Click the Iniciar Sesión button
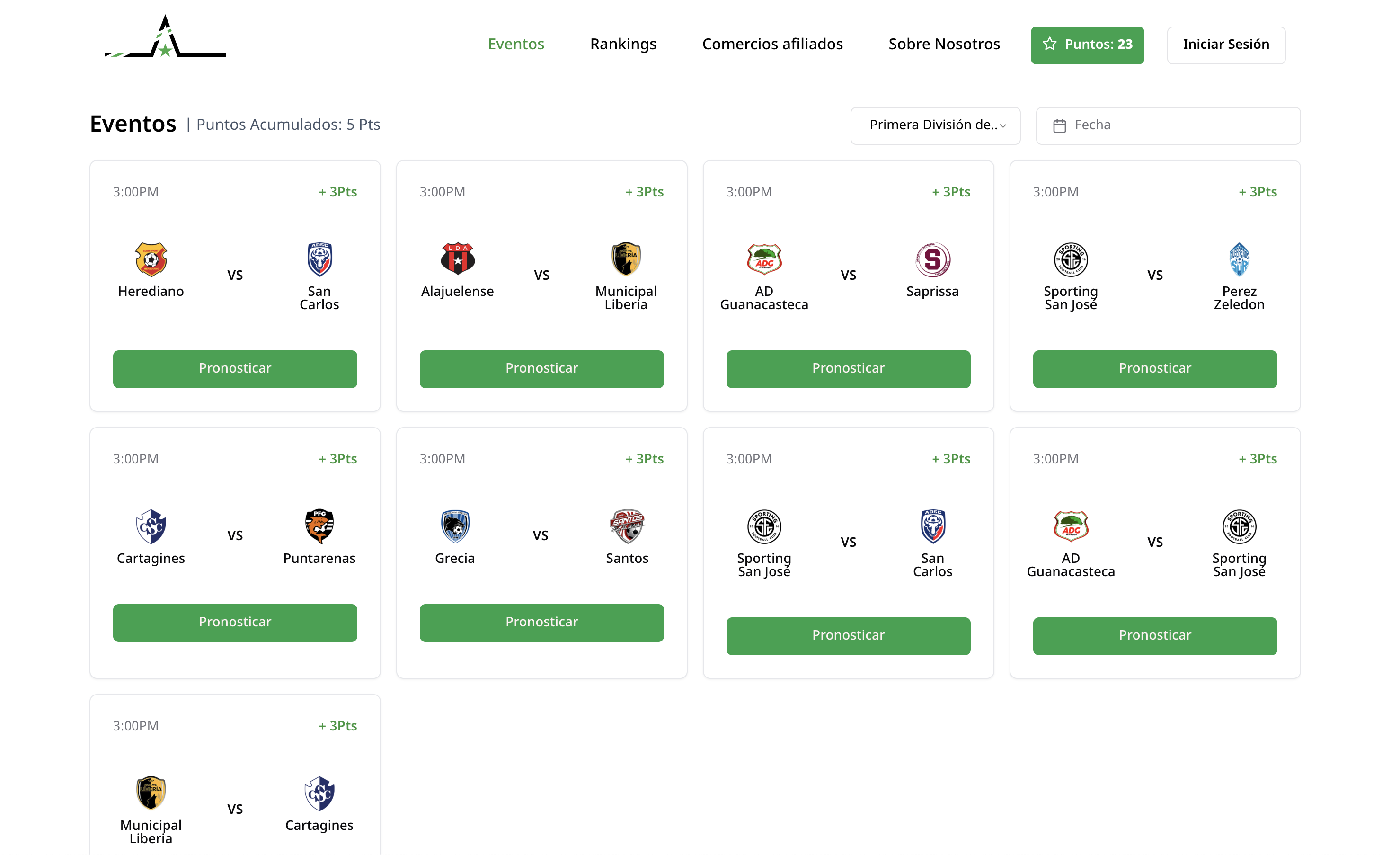The height and width of the screenshot is (855, 1400). [x=1226, y=45]
